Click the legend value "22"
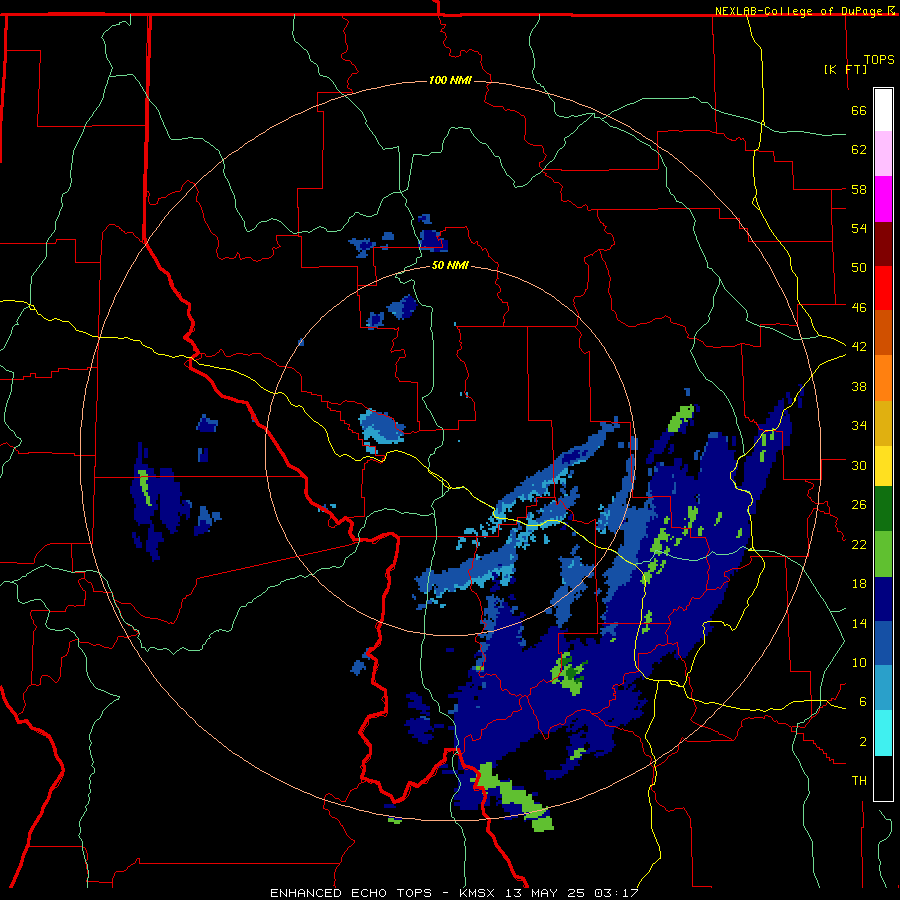The height and width of the screenshot is (900, 900). tap(859, 544)
